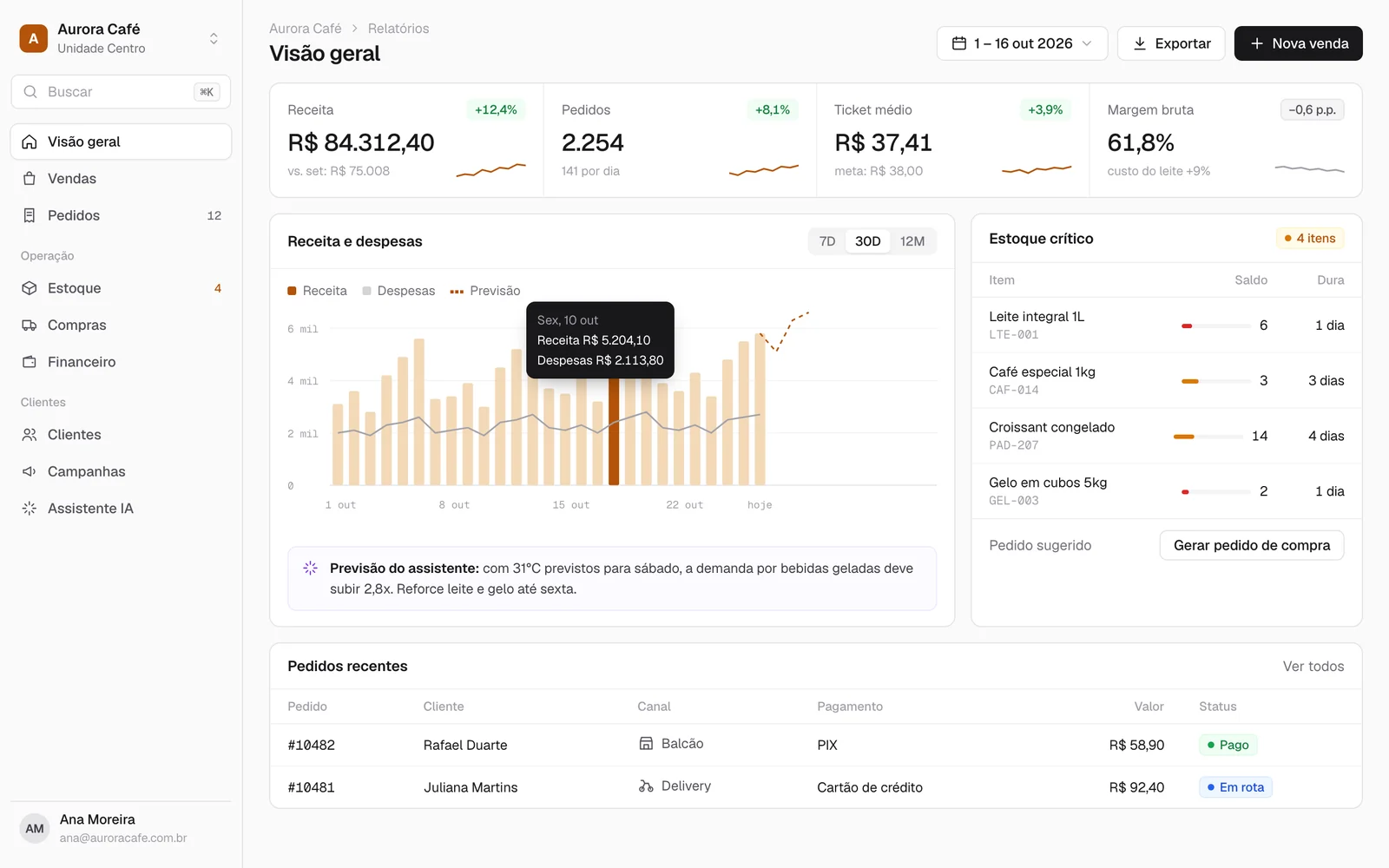
Task: Open Compras via the truck icon
Action: click(x=30, y=325)
